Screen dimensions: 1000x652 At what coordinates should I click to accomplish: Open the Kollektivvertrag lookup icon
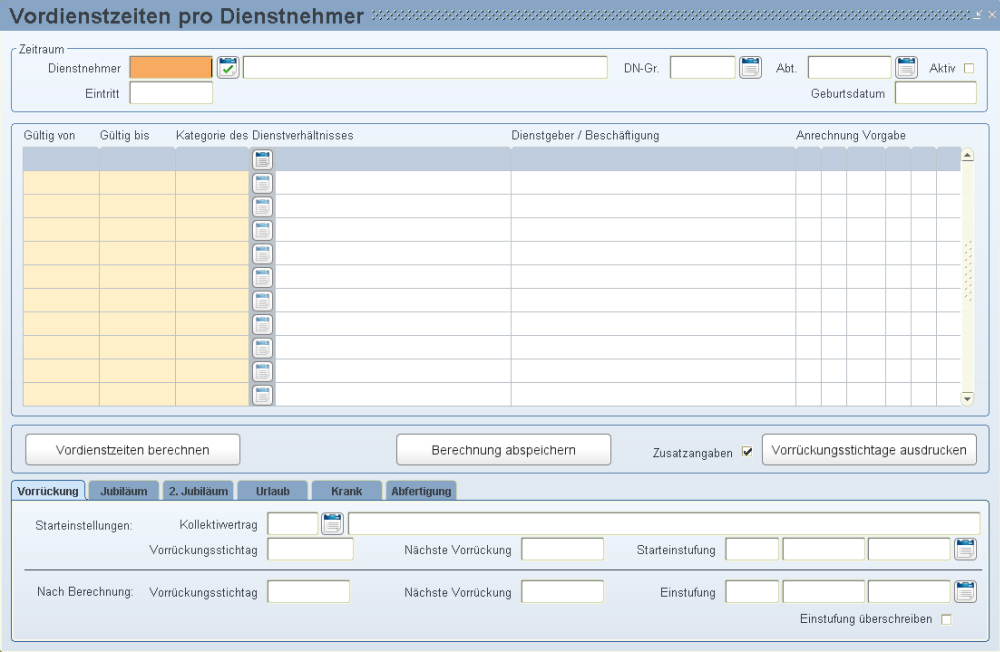(332, 524)
